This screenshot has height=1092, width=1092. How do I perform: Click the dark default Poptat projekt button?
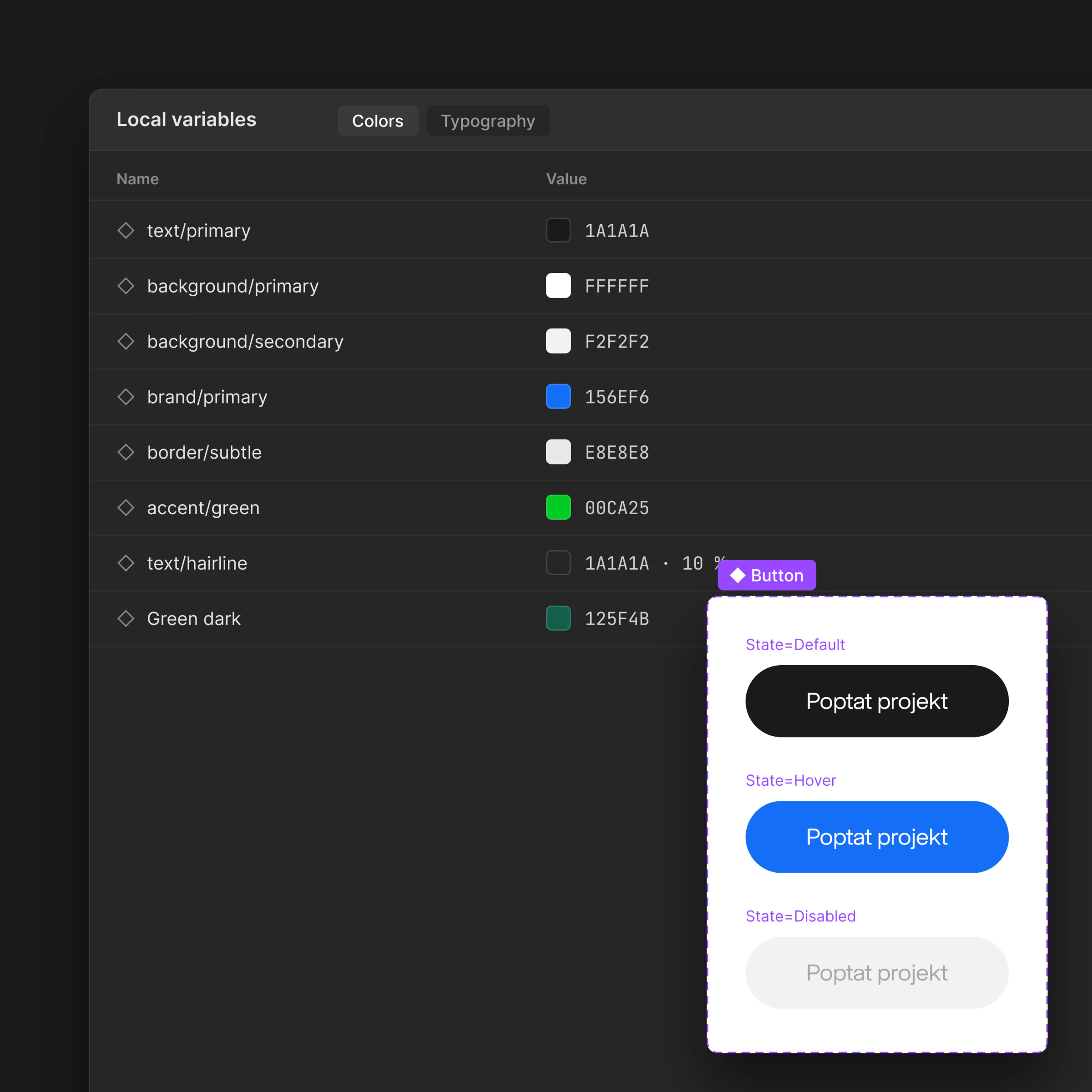click(877, 701)
